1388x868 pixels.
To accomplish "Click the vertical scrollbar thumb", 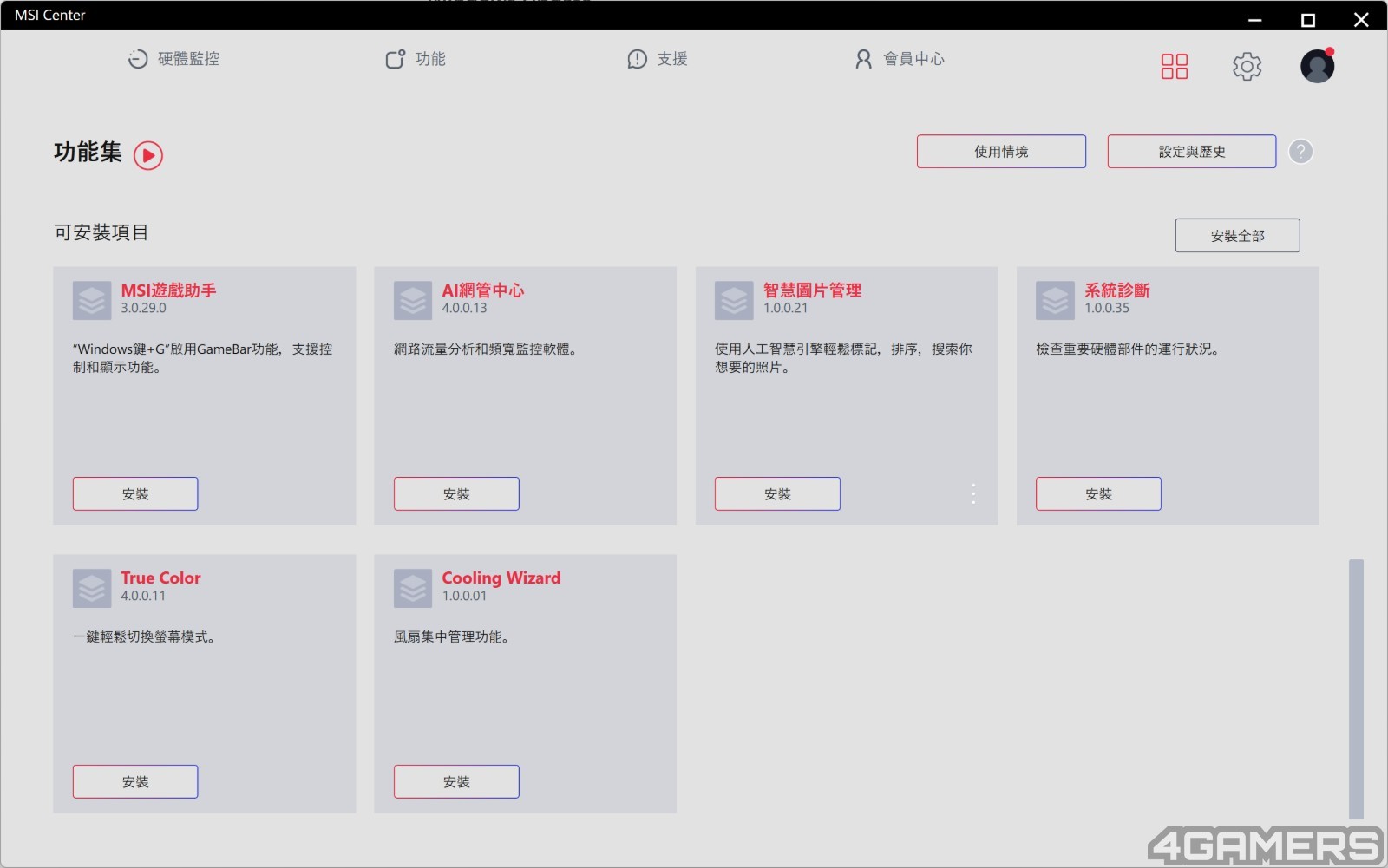I will (x=1356, y=689).
